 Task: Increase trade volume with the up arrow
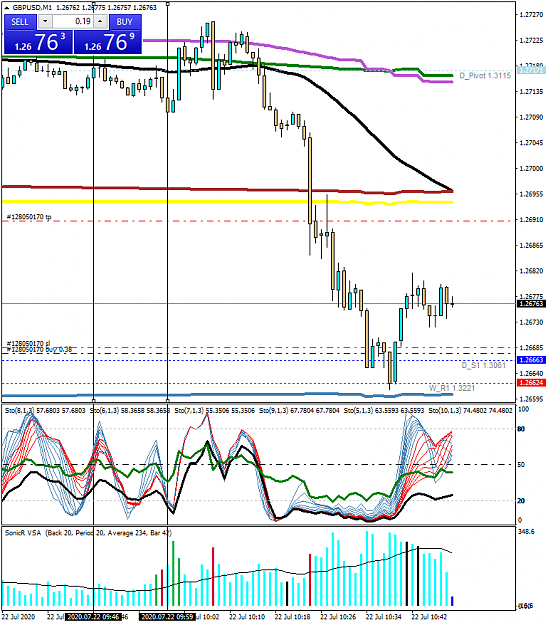(x=100, y=22)
